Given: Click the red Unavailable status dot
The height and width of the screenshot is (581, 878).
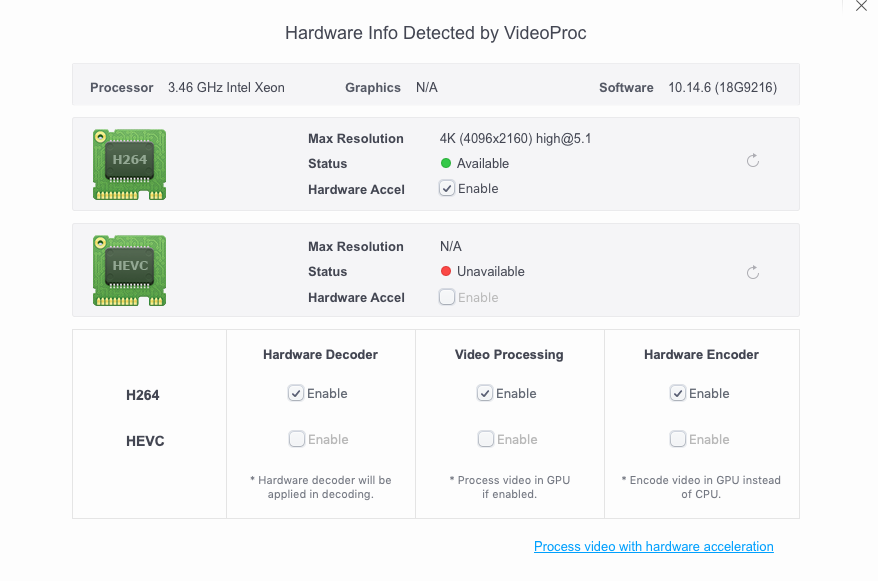Looking at the screenshot, I should (x=446, y=271).
